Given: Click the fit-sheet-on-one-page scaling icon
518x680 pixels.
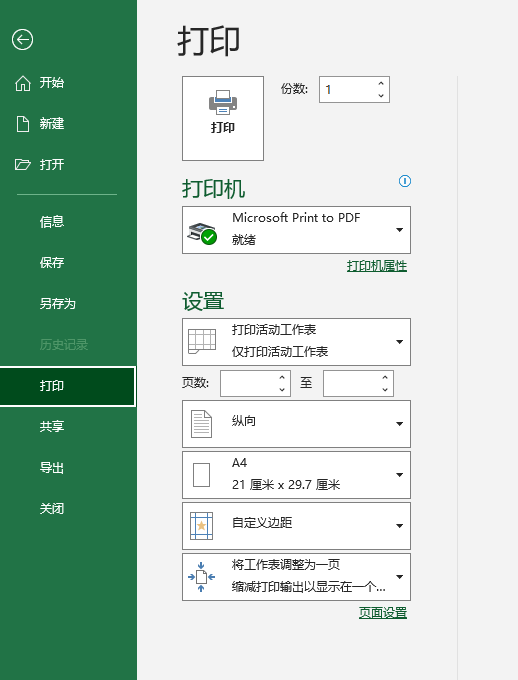Looking at the screenshot, I should pos(201,577).
